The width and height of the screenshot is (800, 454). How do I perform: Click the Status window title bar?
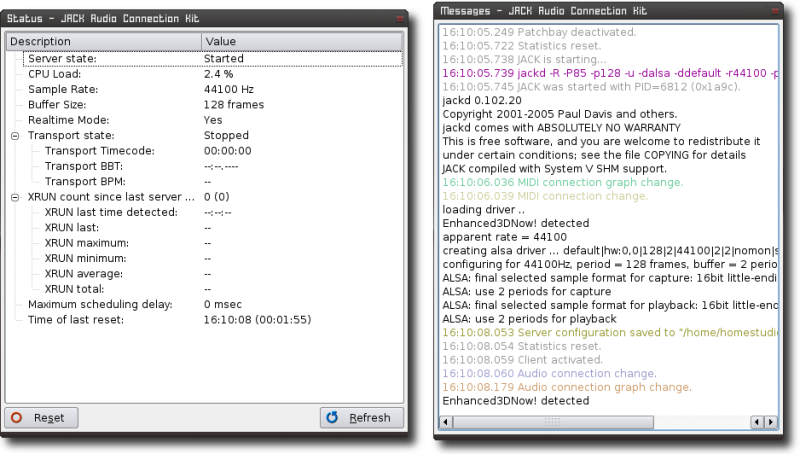pos(204,18)
